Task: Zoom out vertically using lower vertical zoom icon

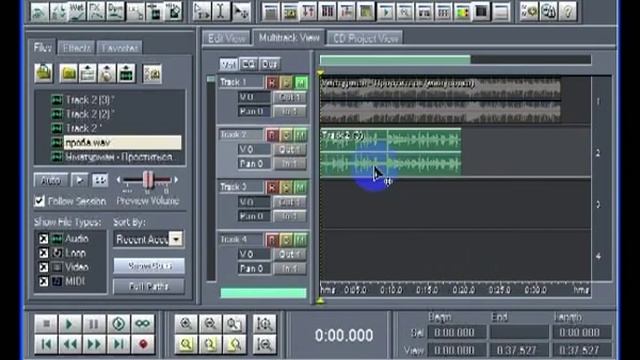Action: [264, 344]
